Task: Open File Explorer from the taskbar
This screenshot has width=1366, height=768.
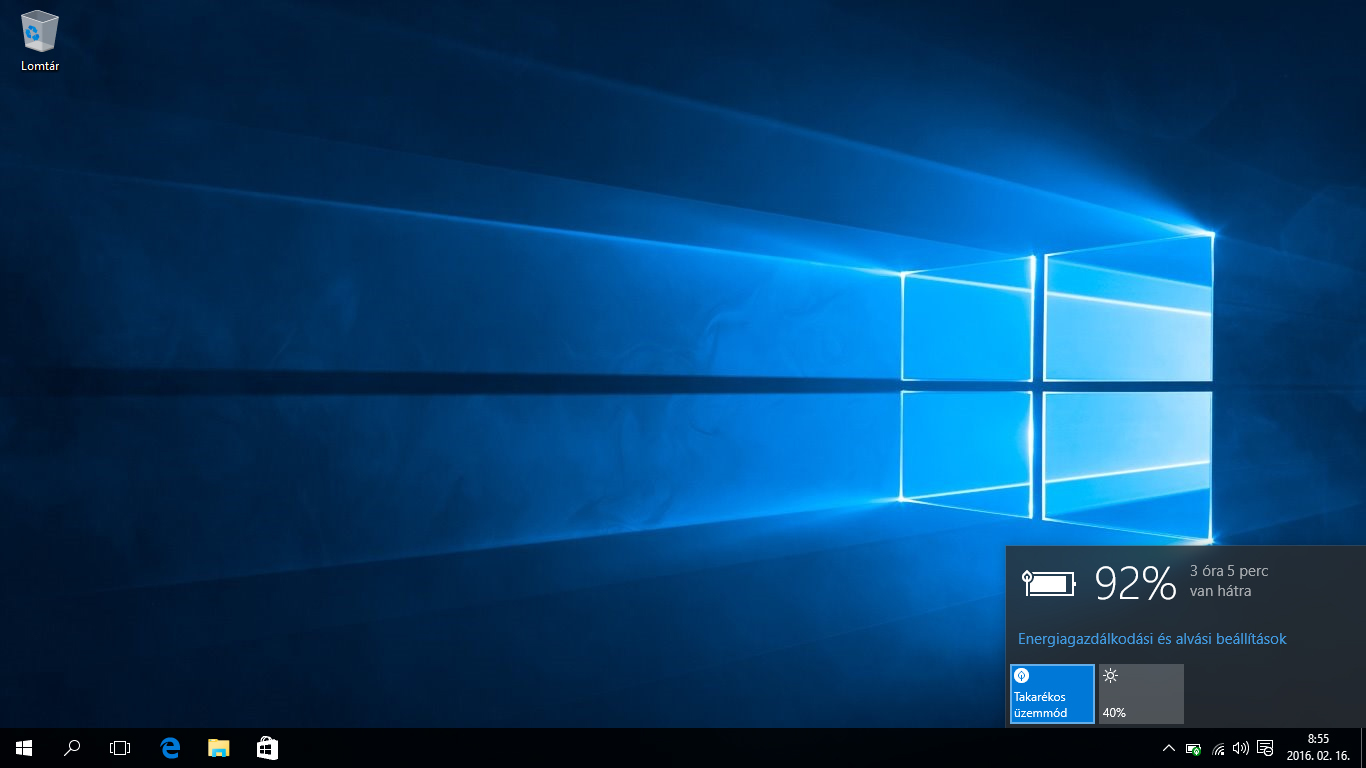Action: click(x=218, y=748)
